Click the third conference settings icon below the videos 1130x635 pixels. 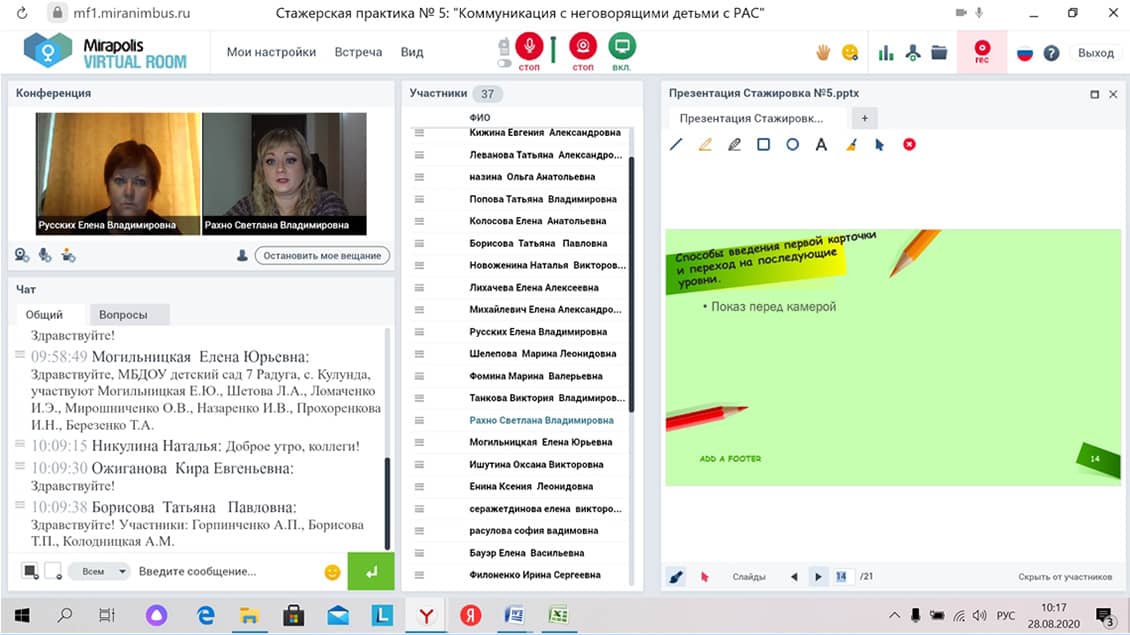point(68,255)
